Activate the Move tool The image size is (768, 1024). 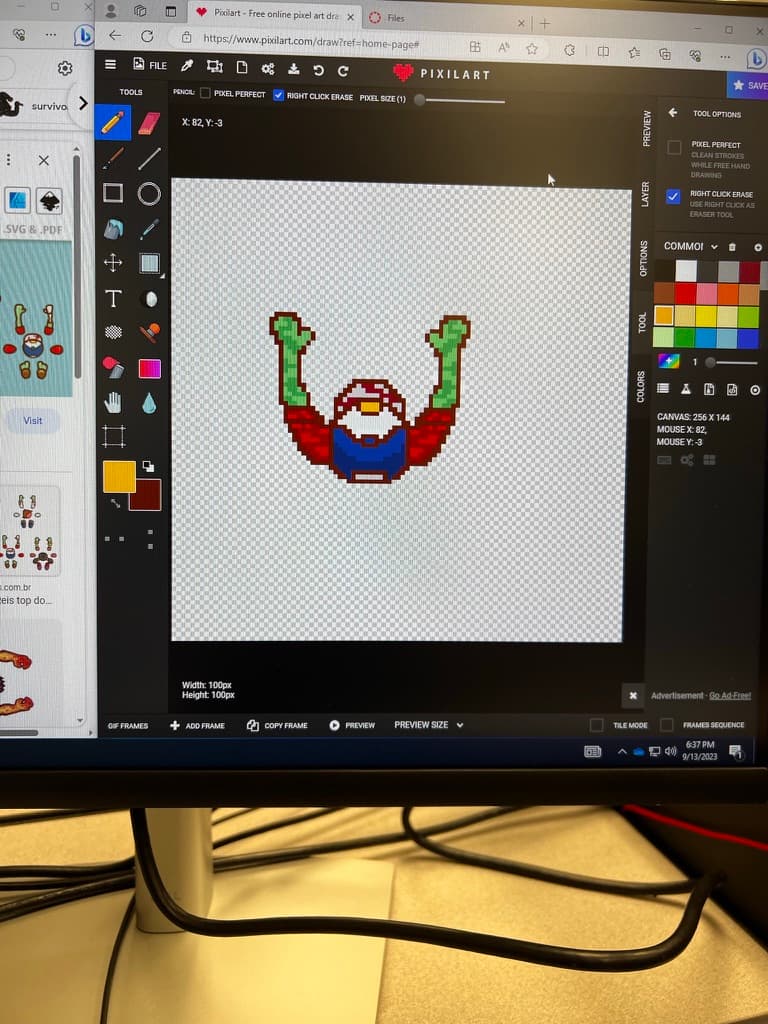pyautogui.click(x=113, y=263)
